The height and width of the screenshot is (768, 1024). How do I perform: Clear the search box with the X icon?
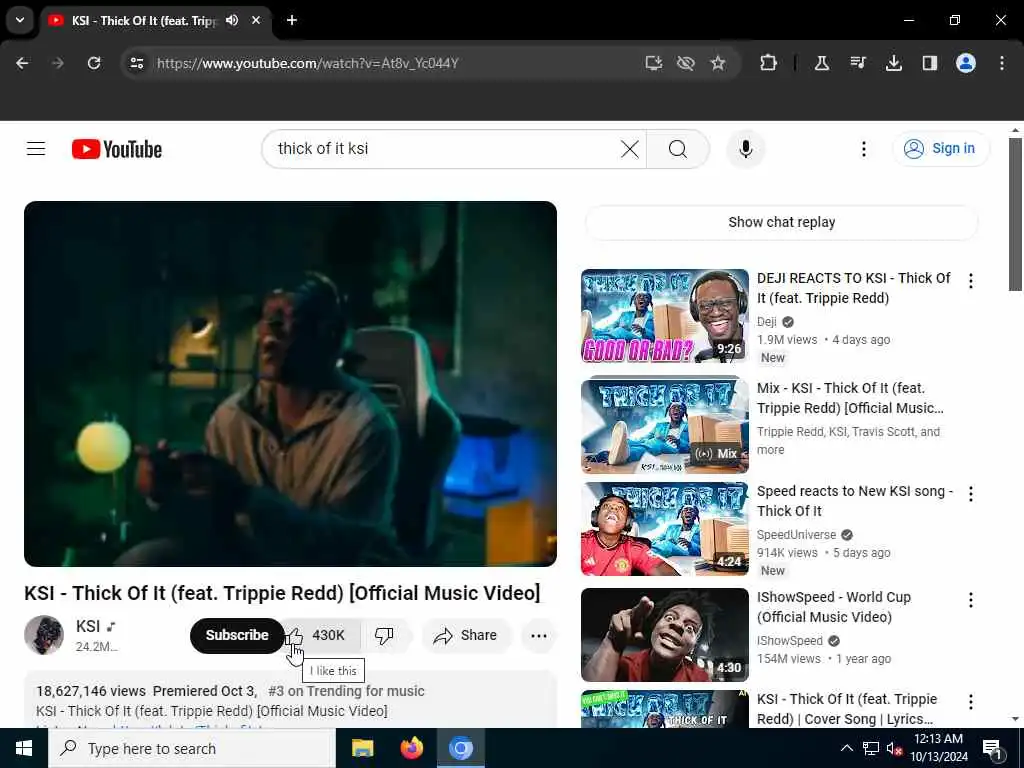[630, 149]
